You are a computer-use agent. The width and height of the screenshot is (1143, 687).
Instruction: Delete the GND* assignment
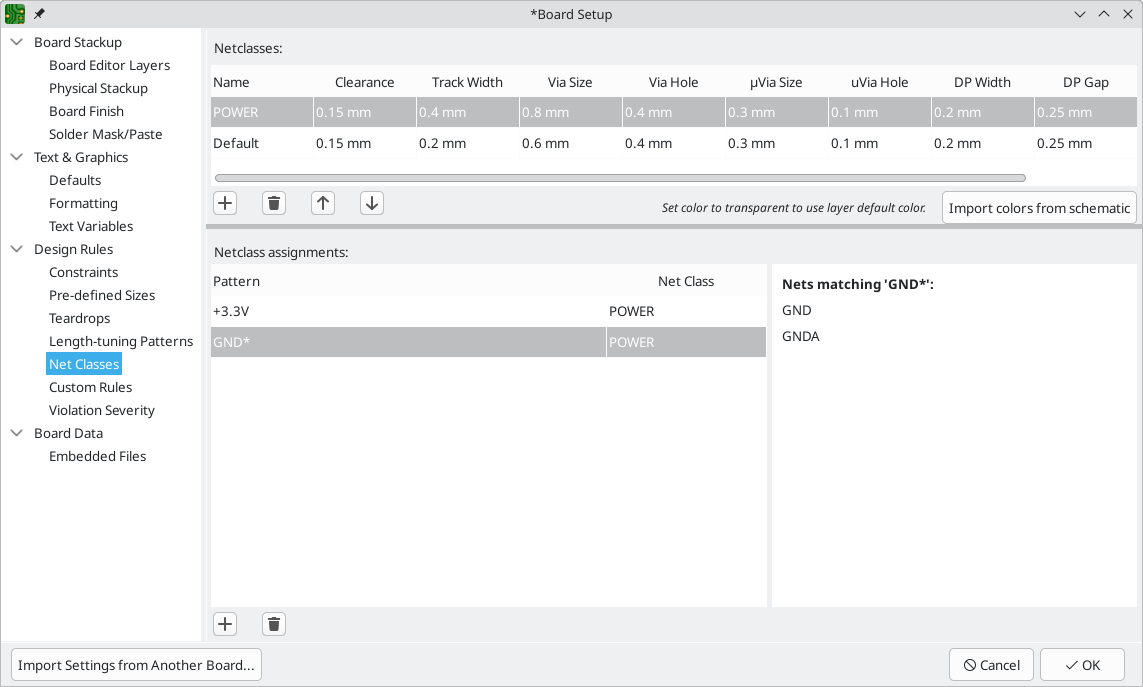(273, 623)
